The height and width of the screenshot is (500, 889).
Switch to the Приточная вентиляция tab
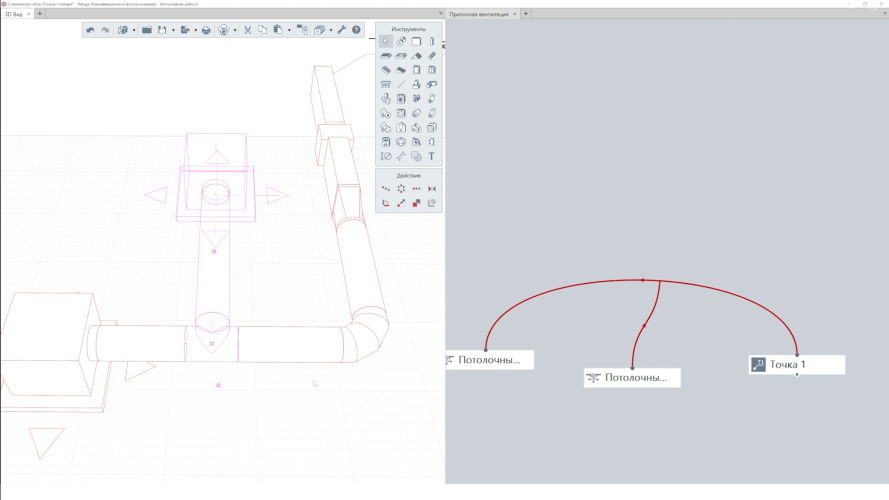[x=478, y=14]
